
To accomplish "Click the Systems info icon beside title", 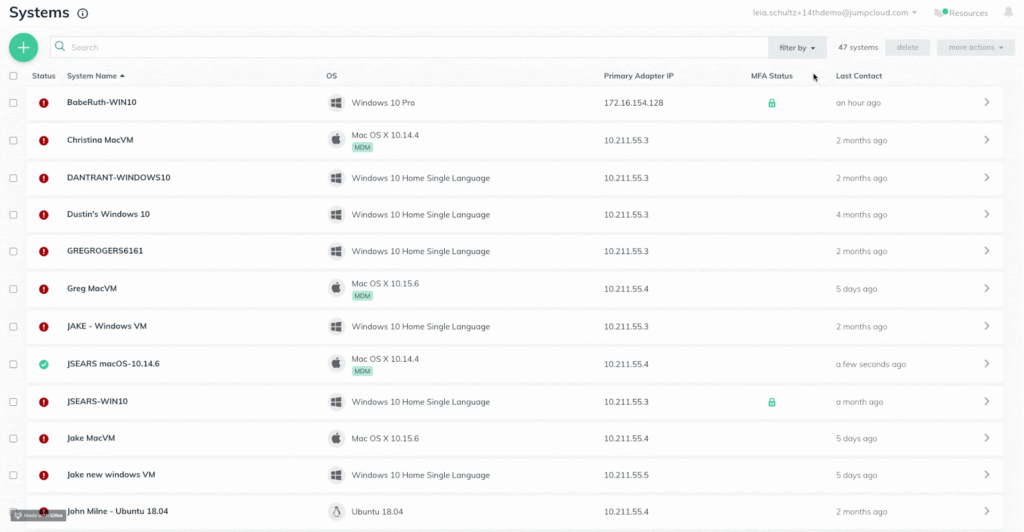I will pyautogui.click(x=82, y=14).
